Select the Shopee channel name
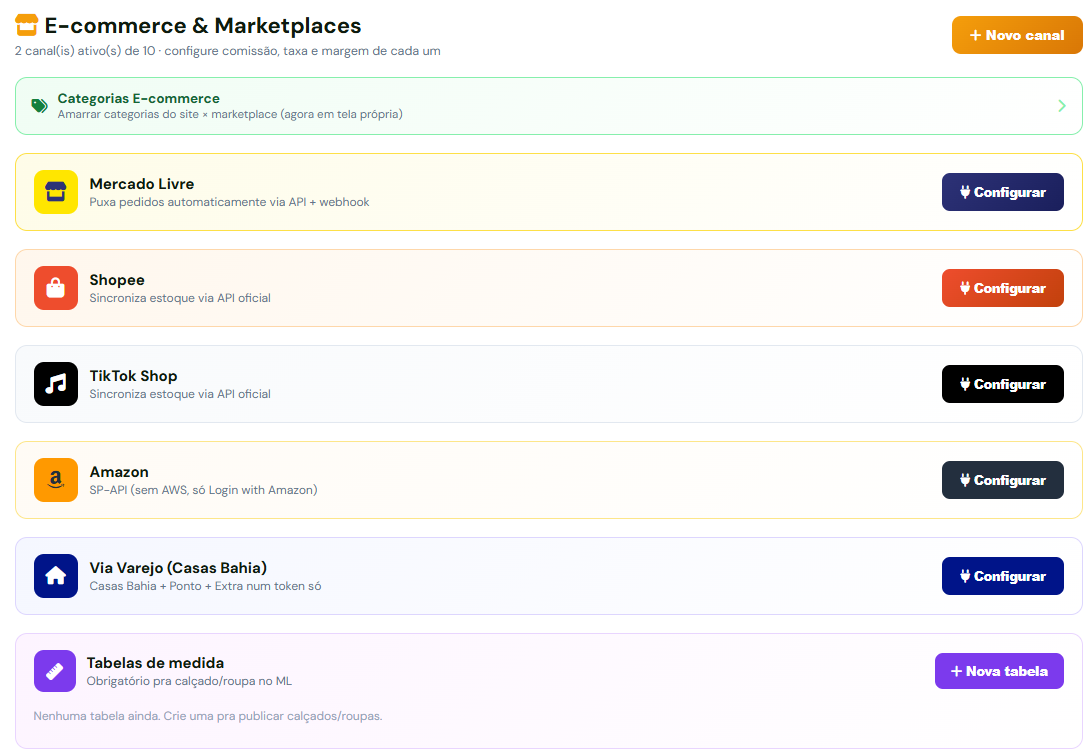 coord(117,280)
